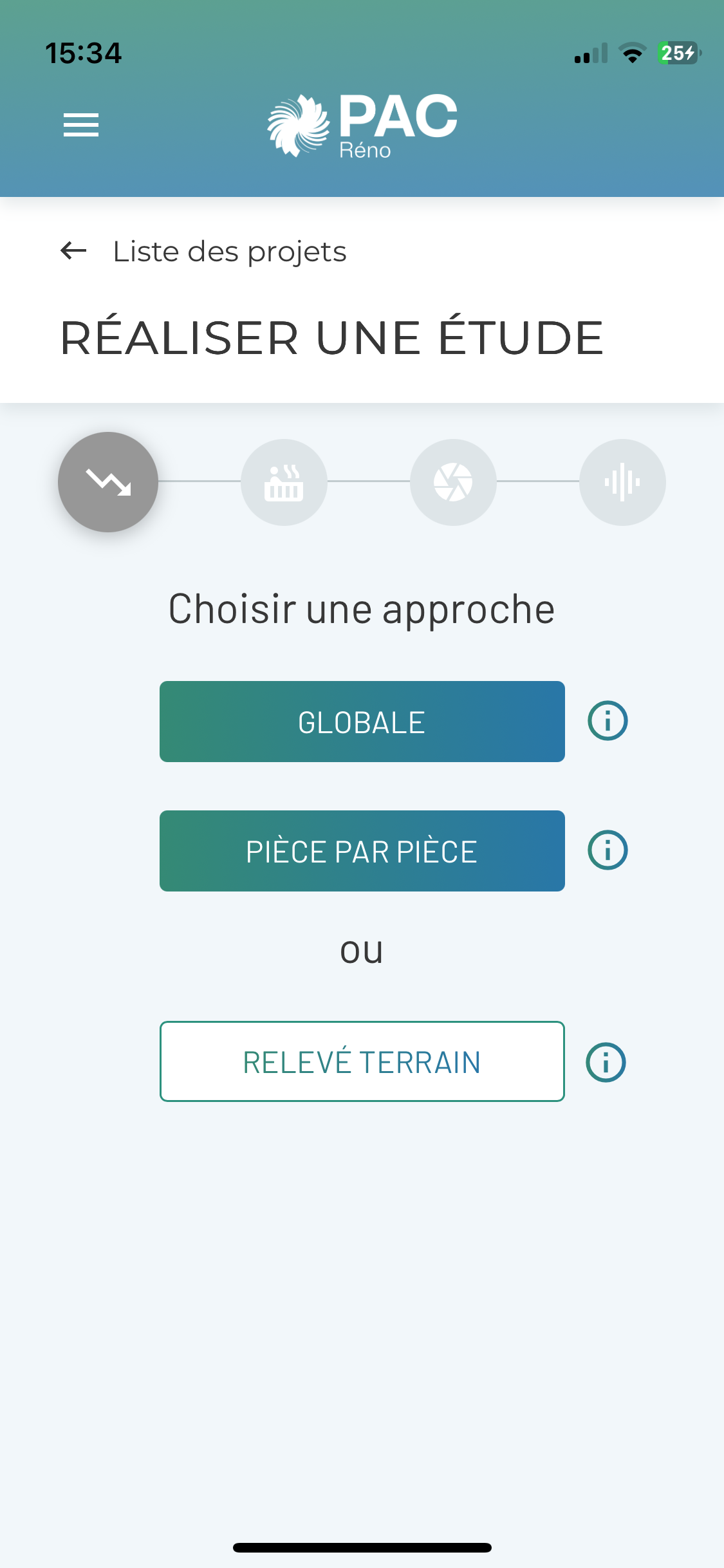This screenshot has height=1568, width=724.
Task: Select the camera shutter step icon
Action: pyautogui.click(x=453, y=482)
